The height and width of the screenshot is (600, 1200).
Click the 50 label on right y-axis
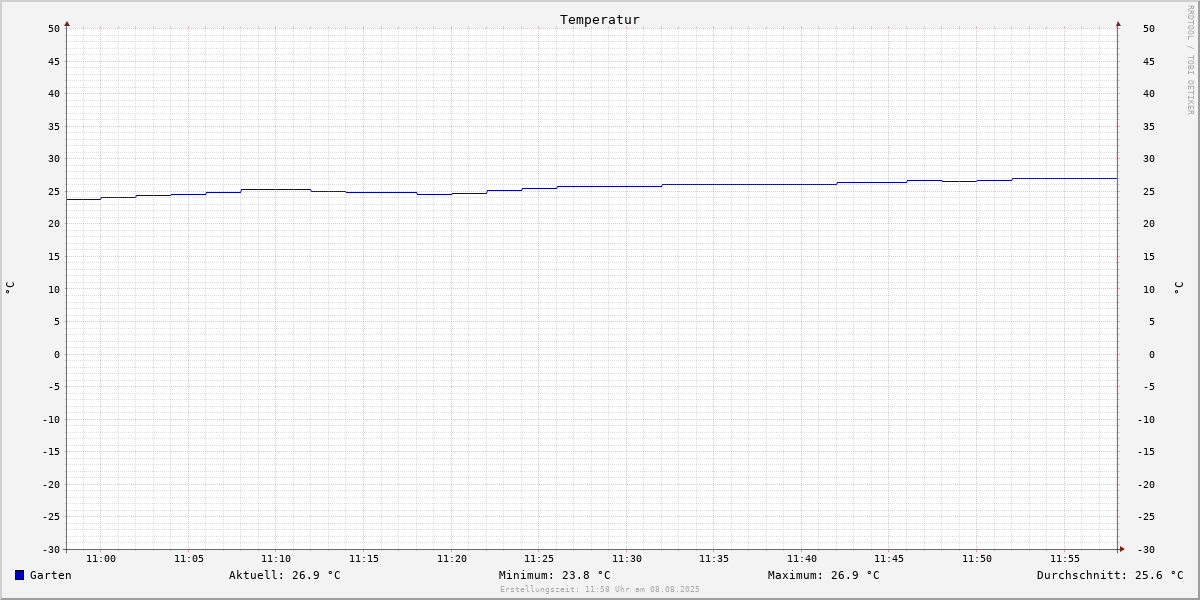[1149, 29]
